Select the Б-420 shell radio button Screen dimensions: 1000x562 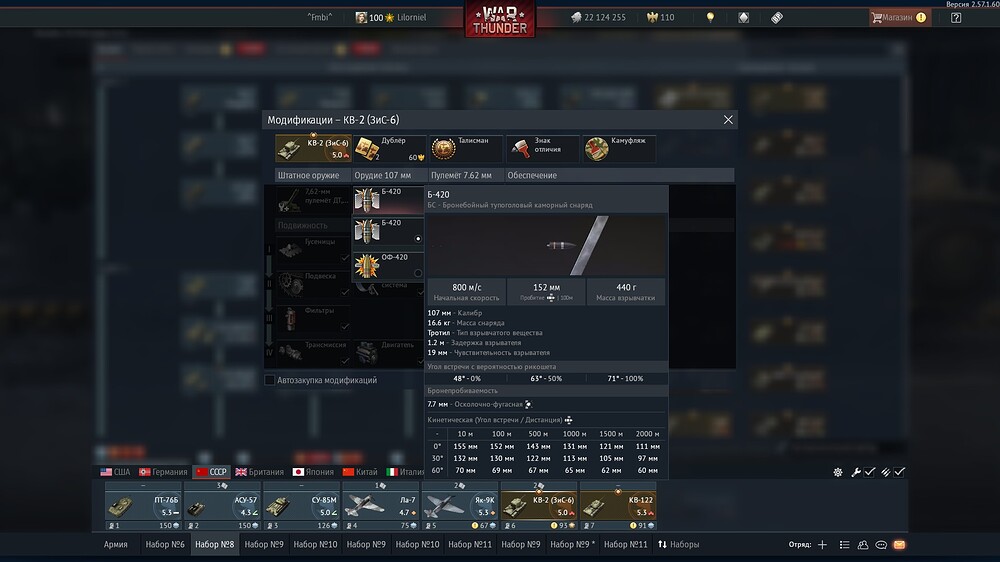(418, 239)
